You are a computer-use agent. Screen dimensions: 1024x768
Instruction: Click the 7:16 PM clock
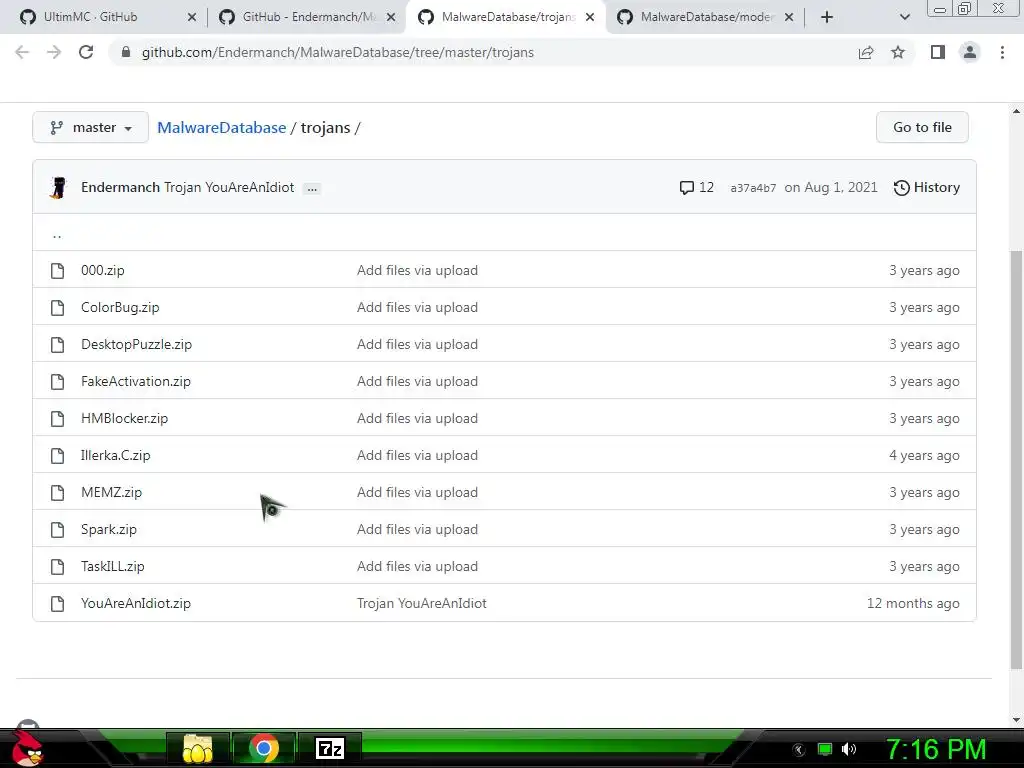pos(936,749)
